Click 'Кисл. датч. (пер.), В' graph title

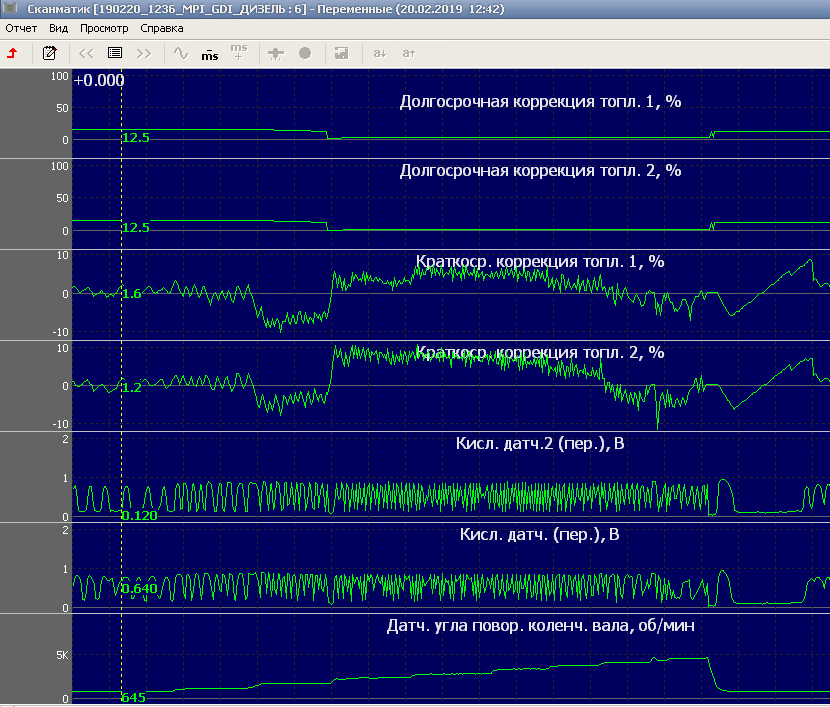(x=539, y=534)
